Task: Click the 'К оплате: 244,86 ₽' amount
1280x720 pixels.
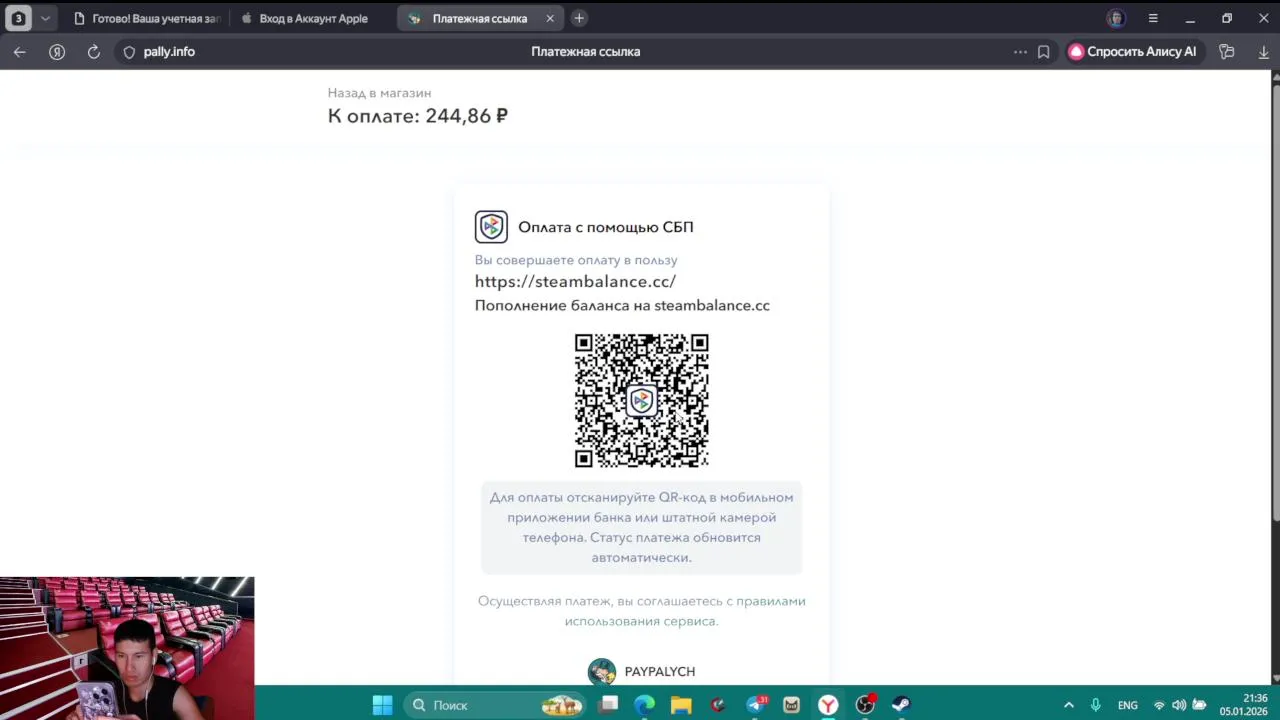Action: coord(418,116)
